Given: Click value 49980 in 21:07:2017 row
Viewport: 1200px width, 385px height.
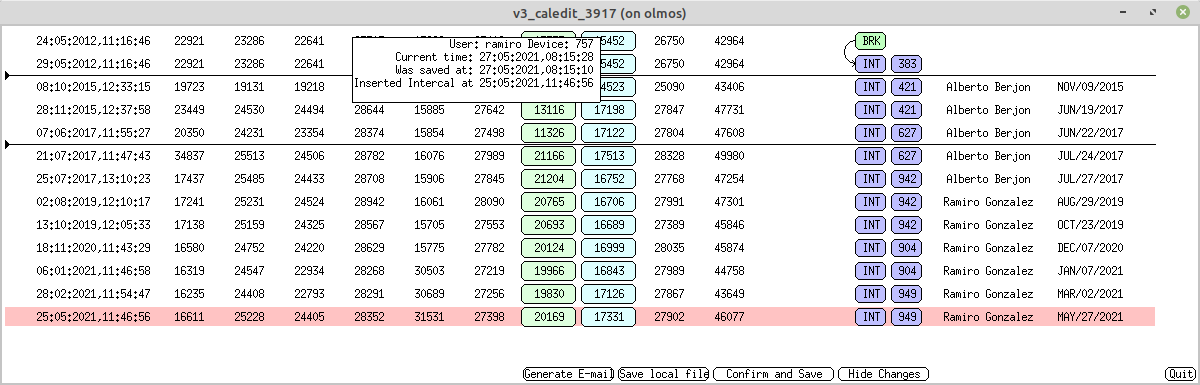Looking at the screenshot, I should tap(729, 156).
